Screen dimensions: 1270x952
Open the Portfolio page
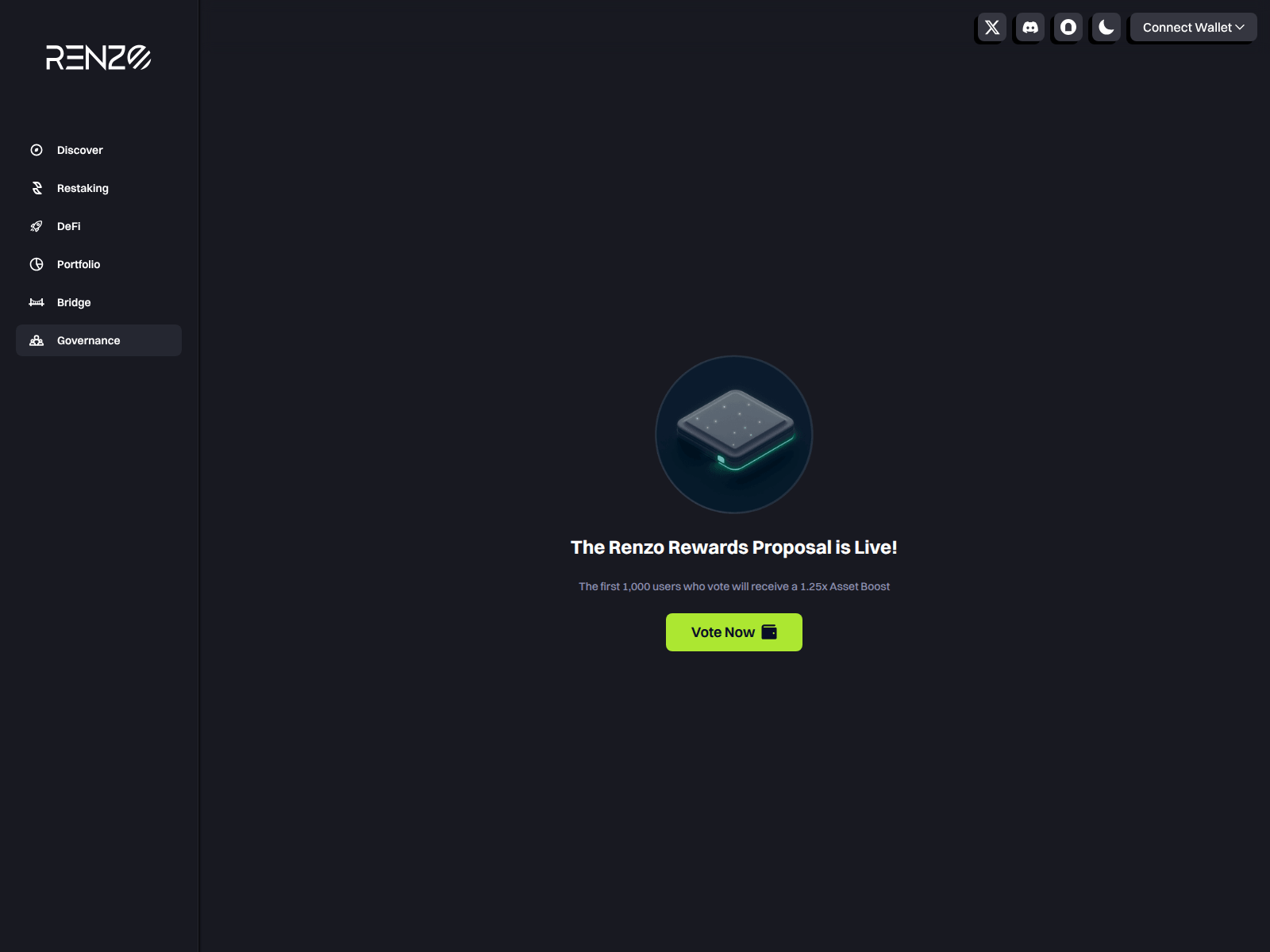pos(98,264)
